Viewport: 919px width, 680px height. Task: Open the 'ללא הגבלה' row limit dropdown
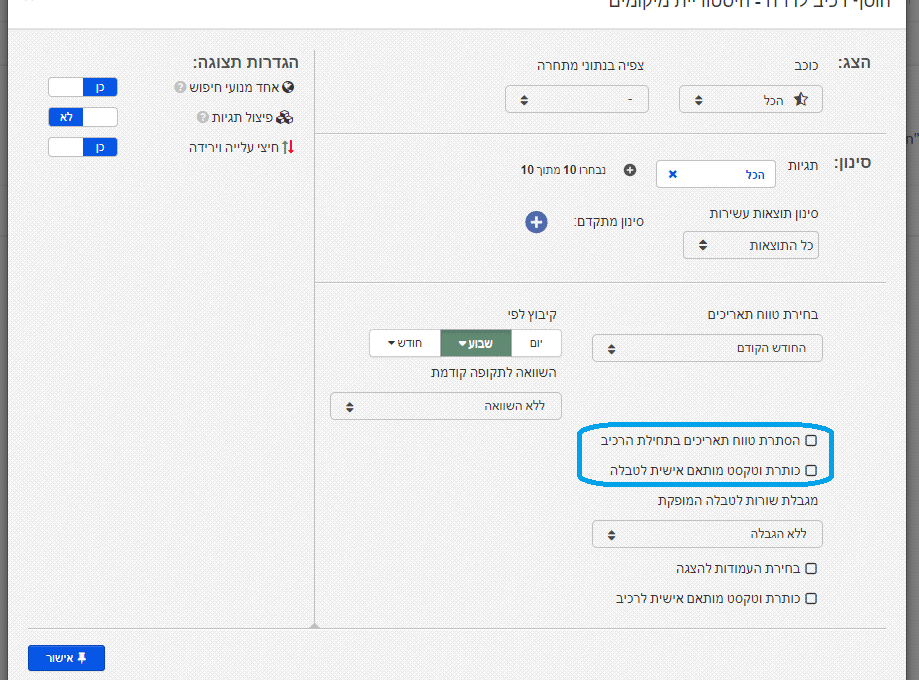[x=707, y=534]
